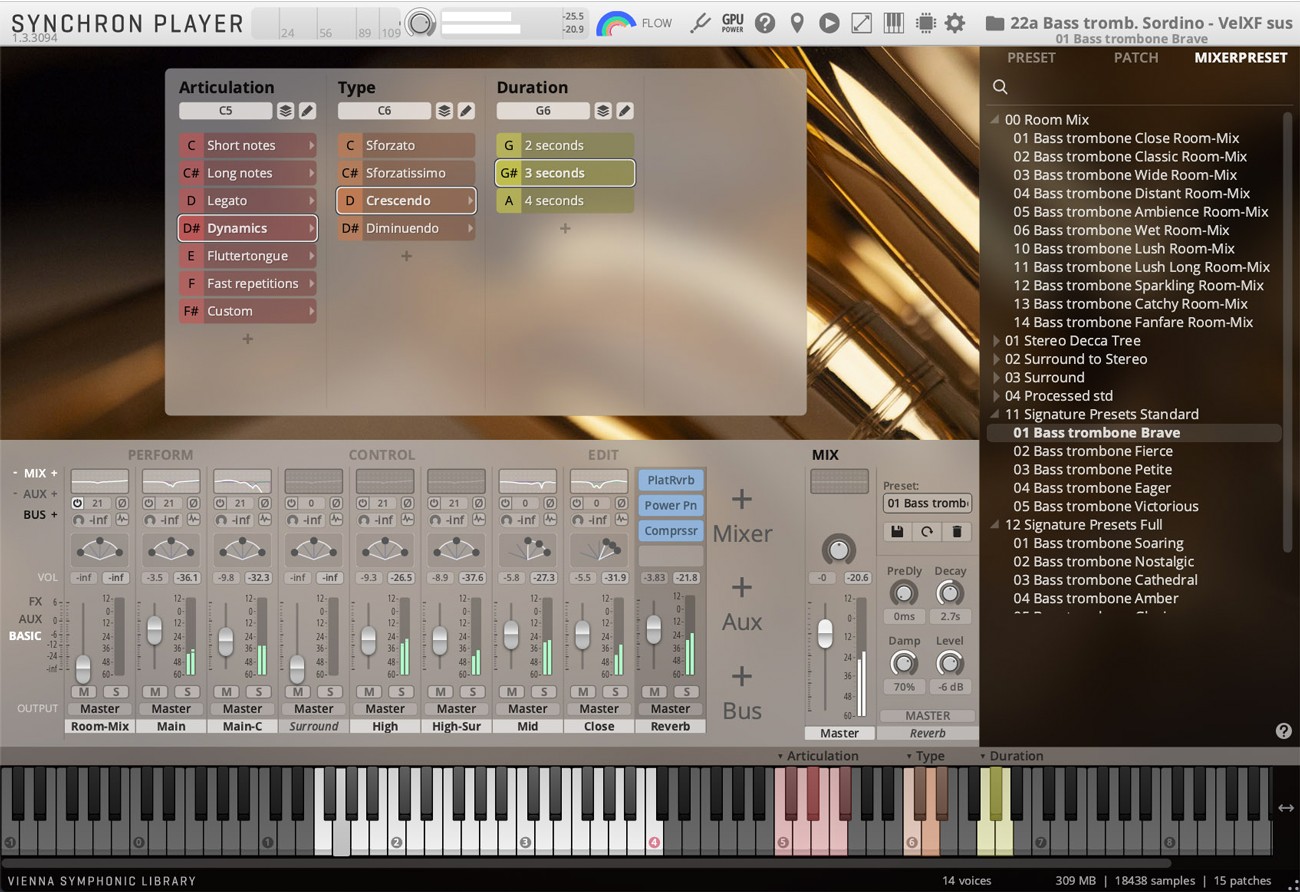
Task: Select the 4 seconds duration
Action: coord(565,201)
